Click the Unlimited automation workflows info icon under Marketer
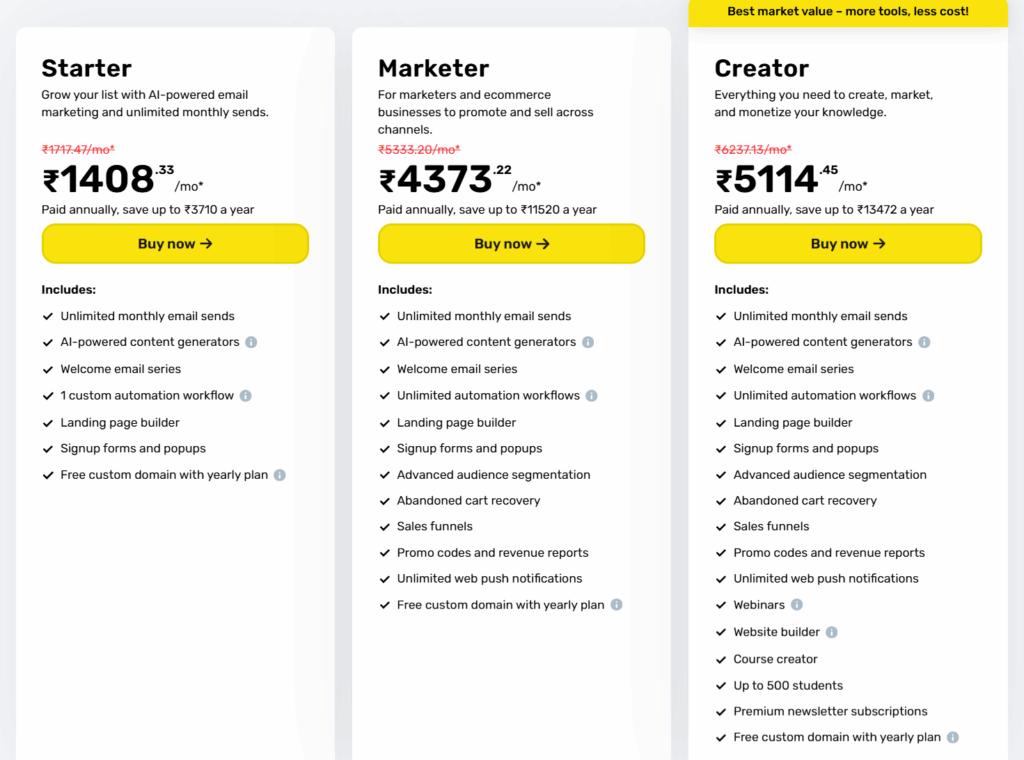The height and width of the screenshot is (760, 1024). point(590,395)
